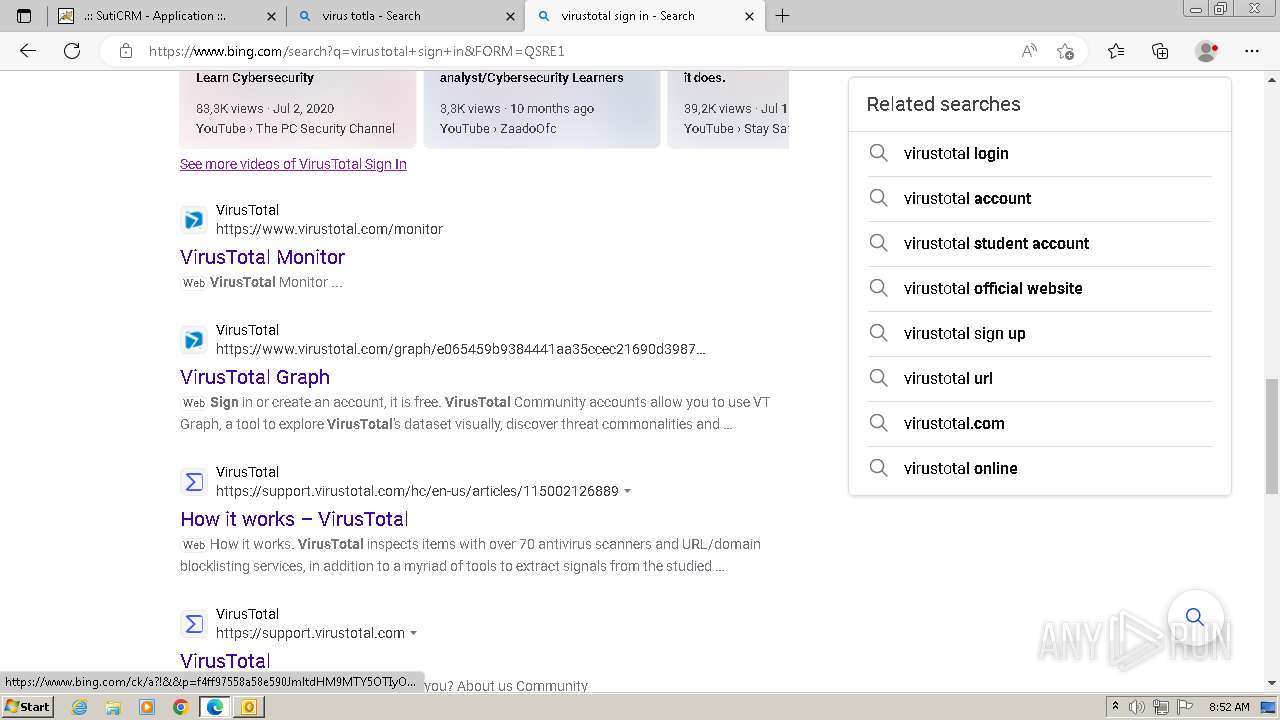The image size is (1280, 720).
Task: Open the tab actions menu
Action: [x=24, y=16]
